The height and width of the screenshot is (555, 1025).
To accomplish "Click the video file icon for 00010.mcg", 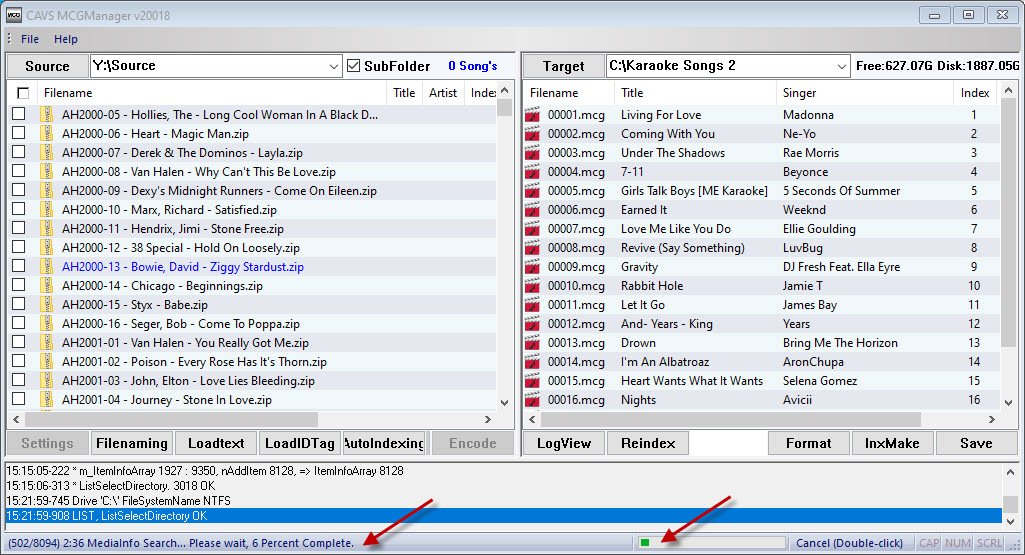I will coord(532,286).
